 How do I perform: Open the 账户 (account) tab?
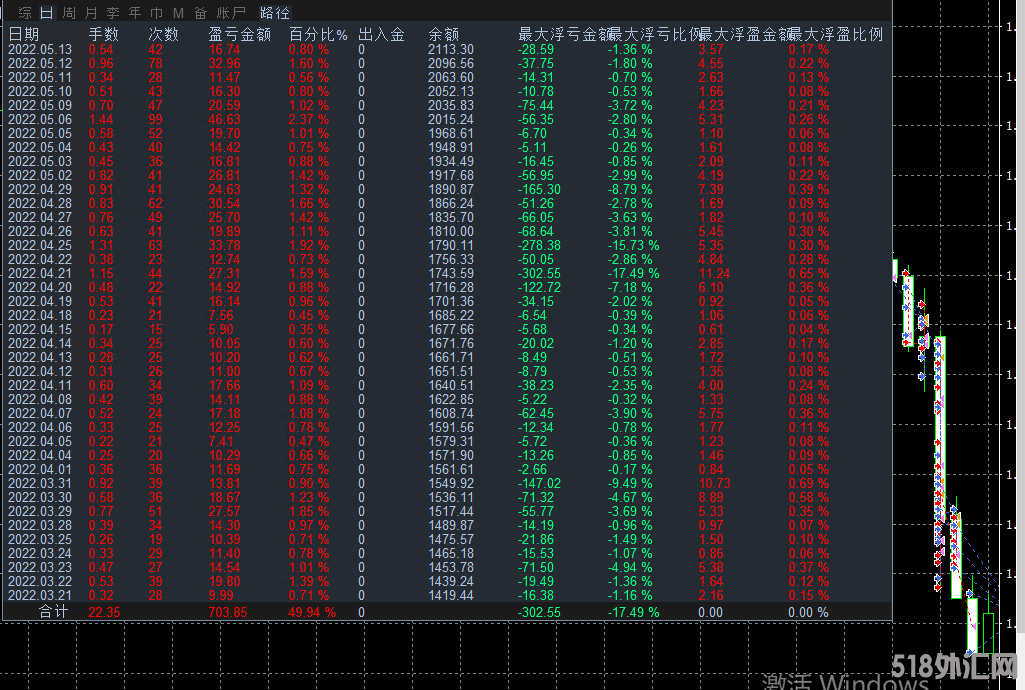(x=232, y=13)
